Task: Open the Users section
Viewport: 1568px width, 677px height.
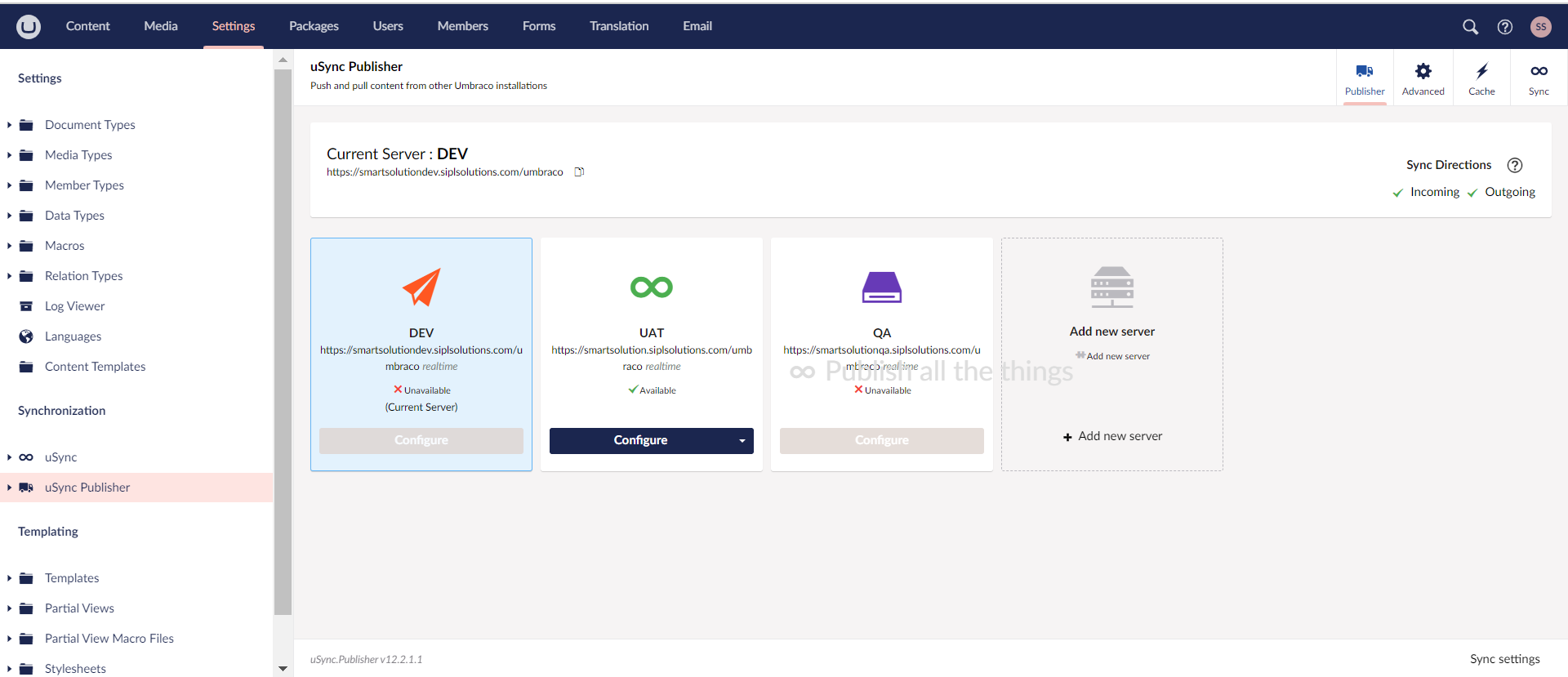Action: (x=388, y=26)
